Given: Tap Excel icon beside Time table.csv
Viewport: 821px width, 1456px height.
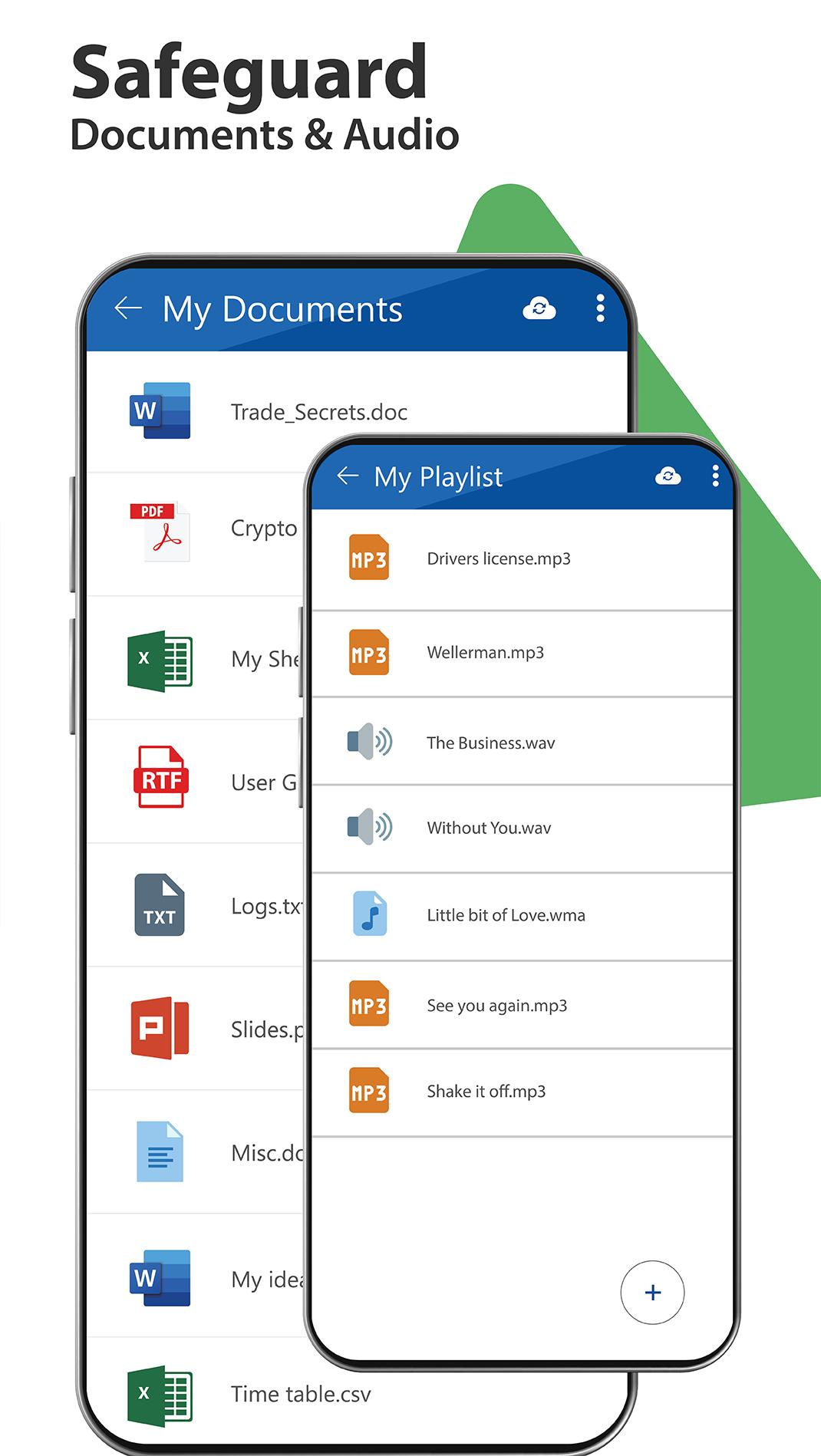Looking at the screenshot, I should coord(160,1396).
